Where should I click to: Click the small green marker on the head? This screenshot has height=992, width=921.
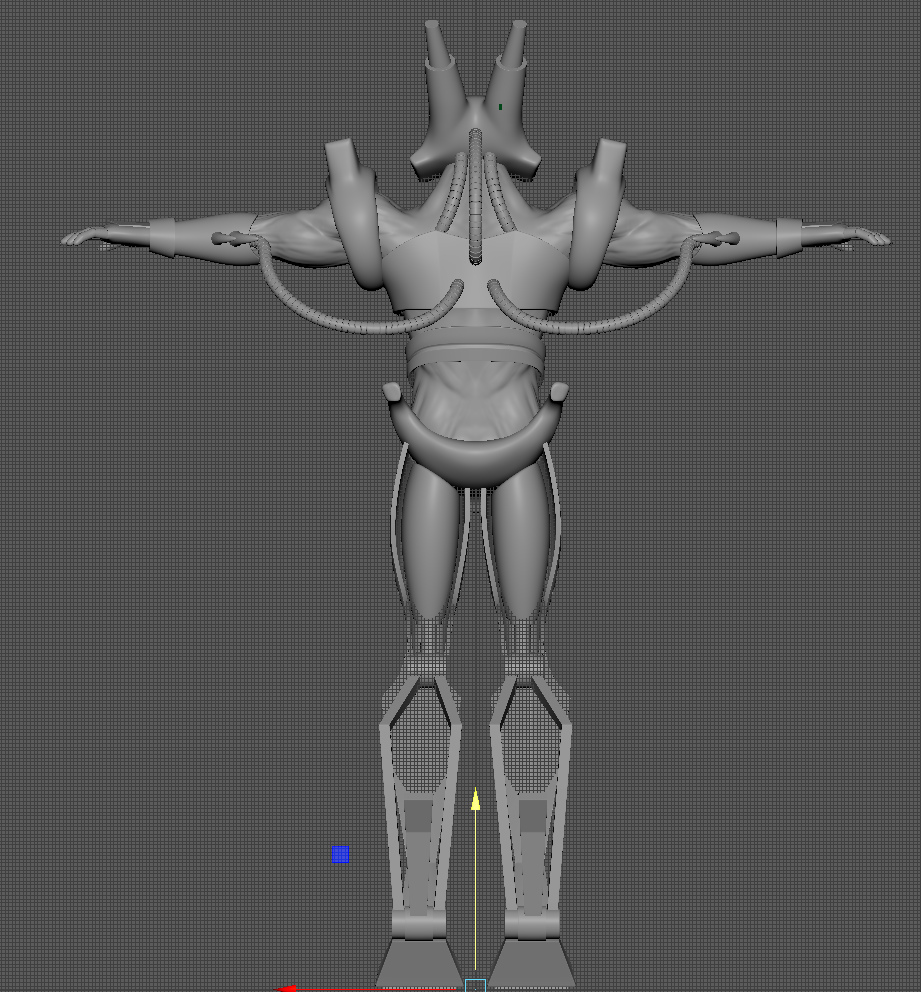coord(500,107)
